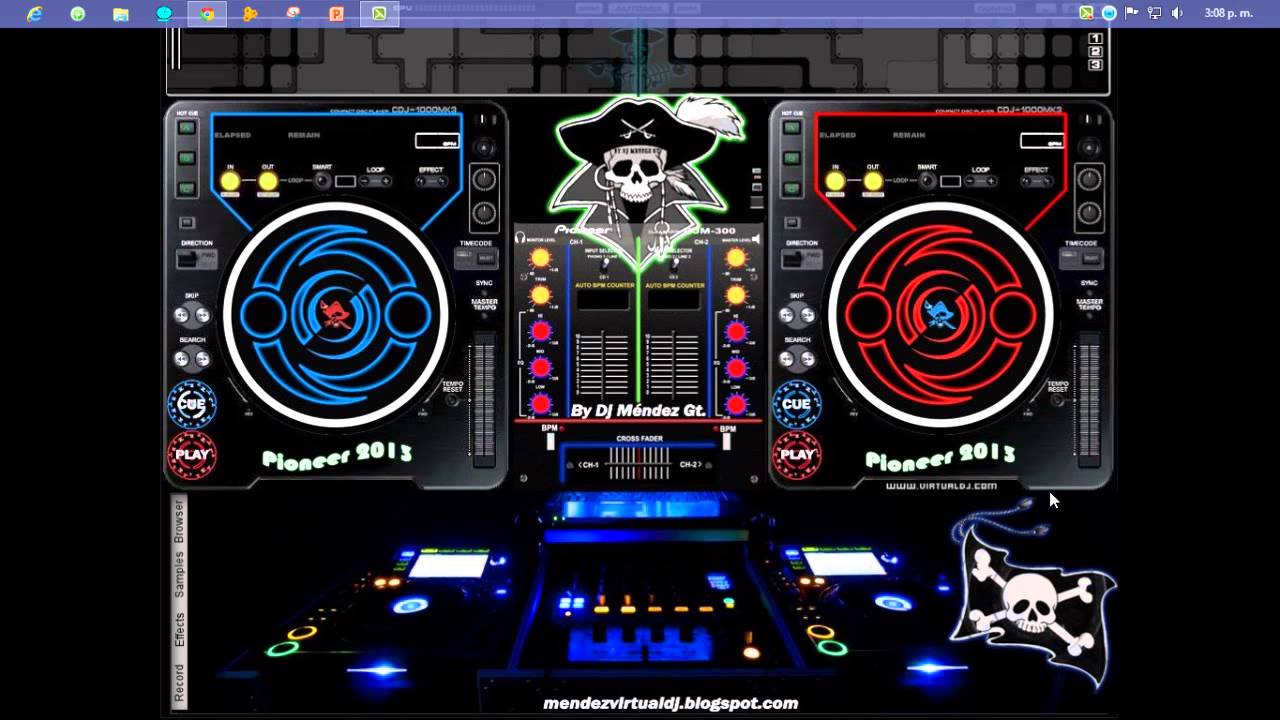
Task: Trigger third HOT CUE on right deck
Action: point(792,188)
